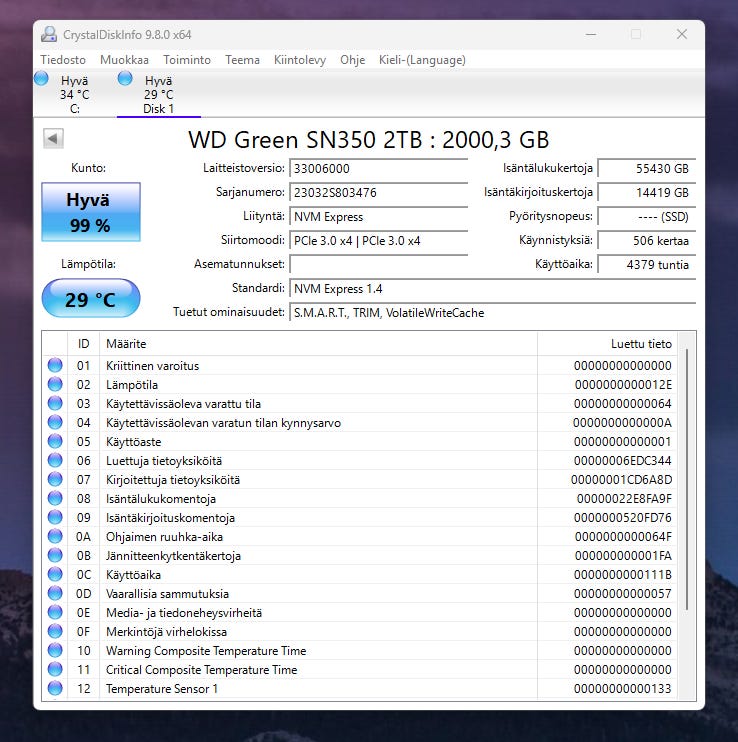Click status orb for Critical Composite Temperature Time
This screenshot has height=742, width=738.
55,669
